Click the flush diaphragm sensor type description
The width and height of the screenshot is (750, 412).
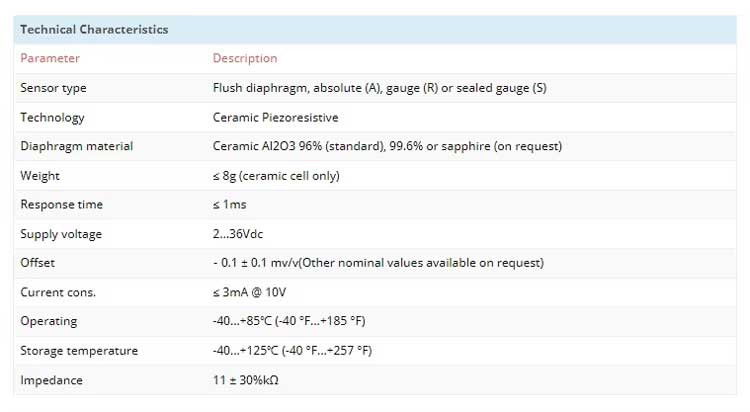coord(380,88)
